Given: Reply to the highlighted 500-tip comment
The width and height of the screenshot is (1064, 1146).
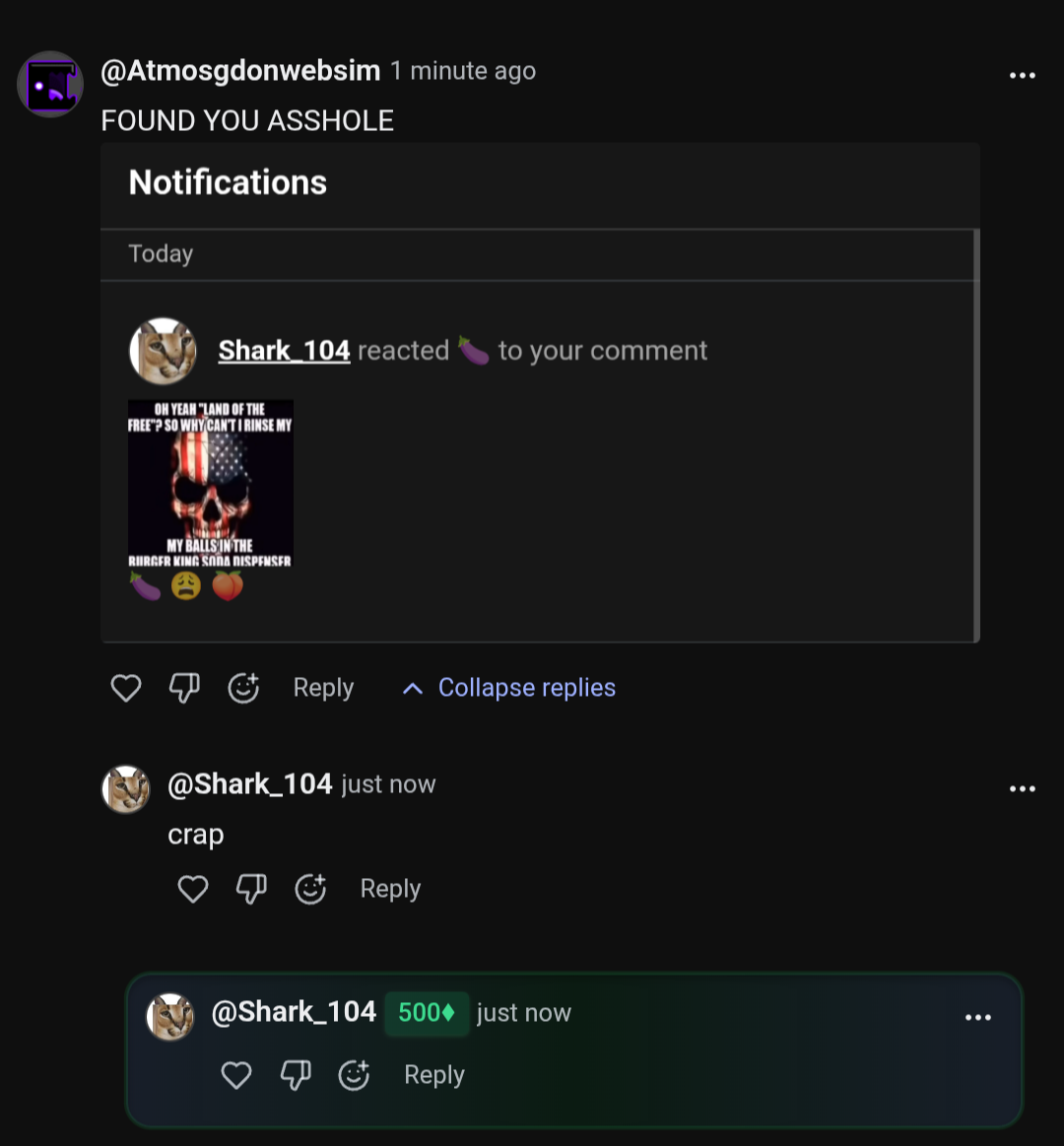Looking at the screenshot, I should click(434, 1075).
